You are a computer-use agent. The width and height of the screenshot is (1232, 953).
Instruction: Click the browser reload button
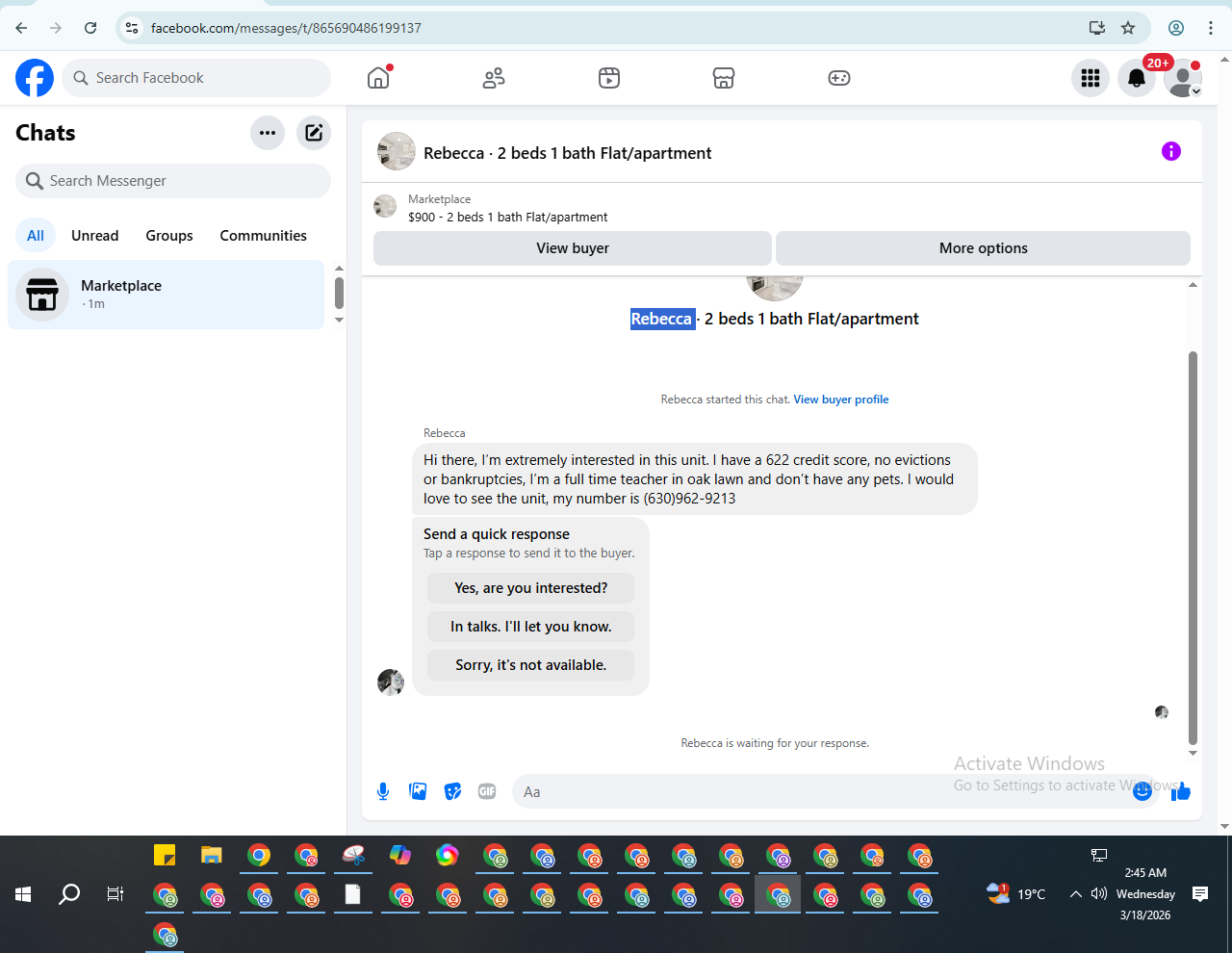pyautogui.click(x=90, y=28)
